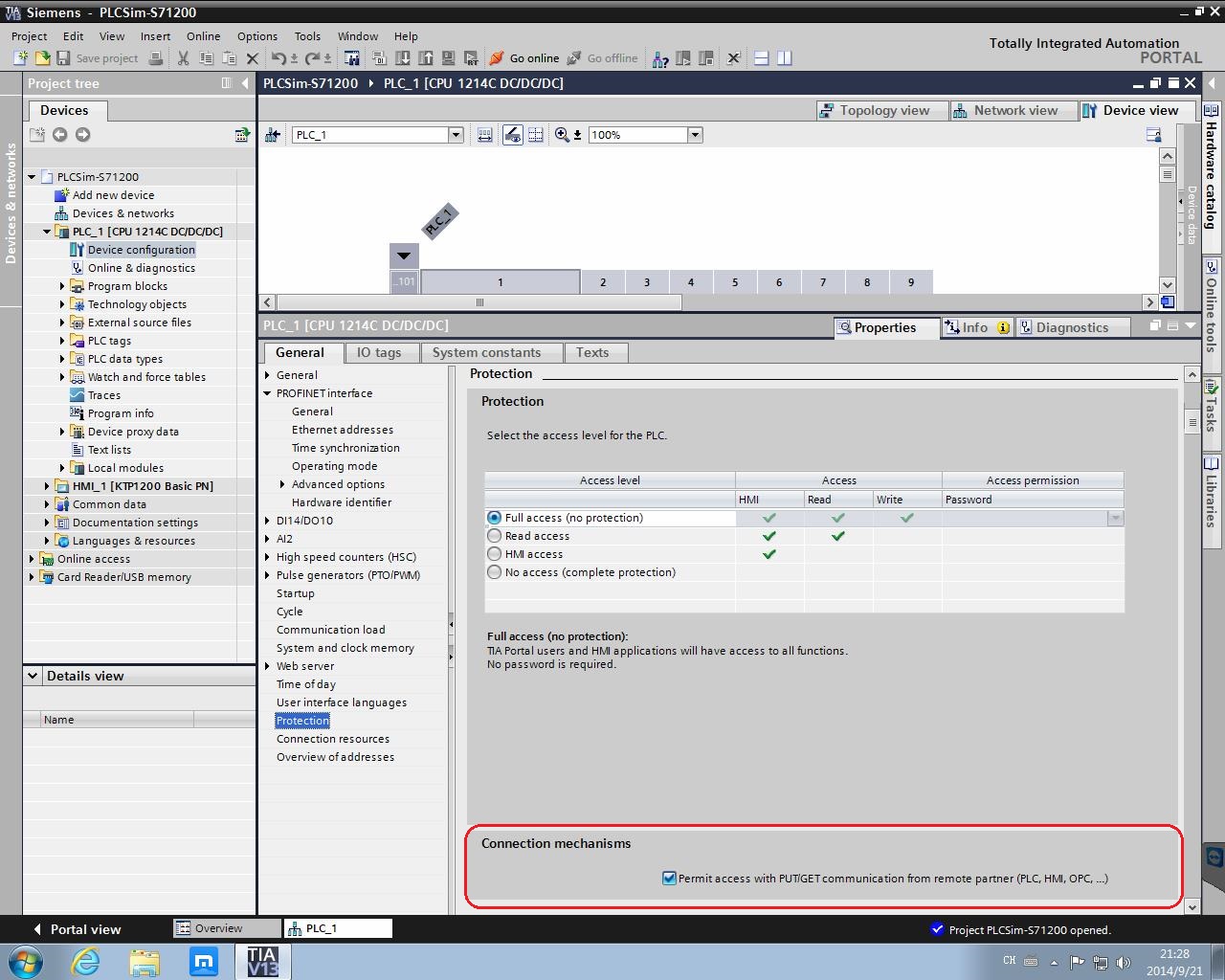Viewport: 1225px width, 980px height.
Task: Expand the Web server properties section
Action: 268,666
